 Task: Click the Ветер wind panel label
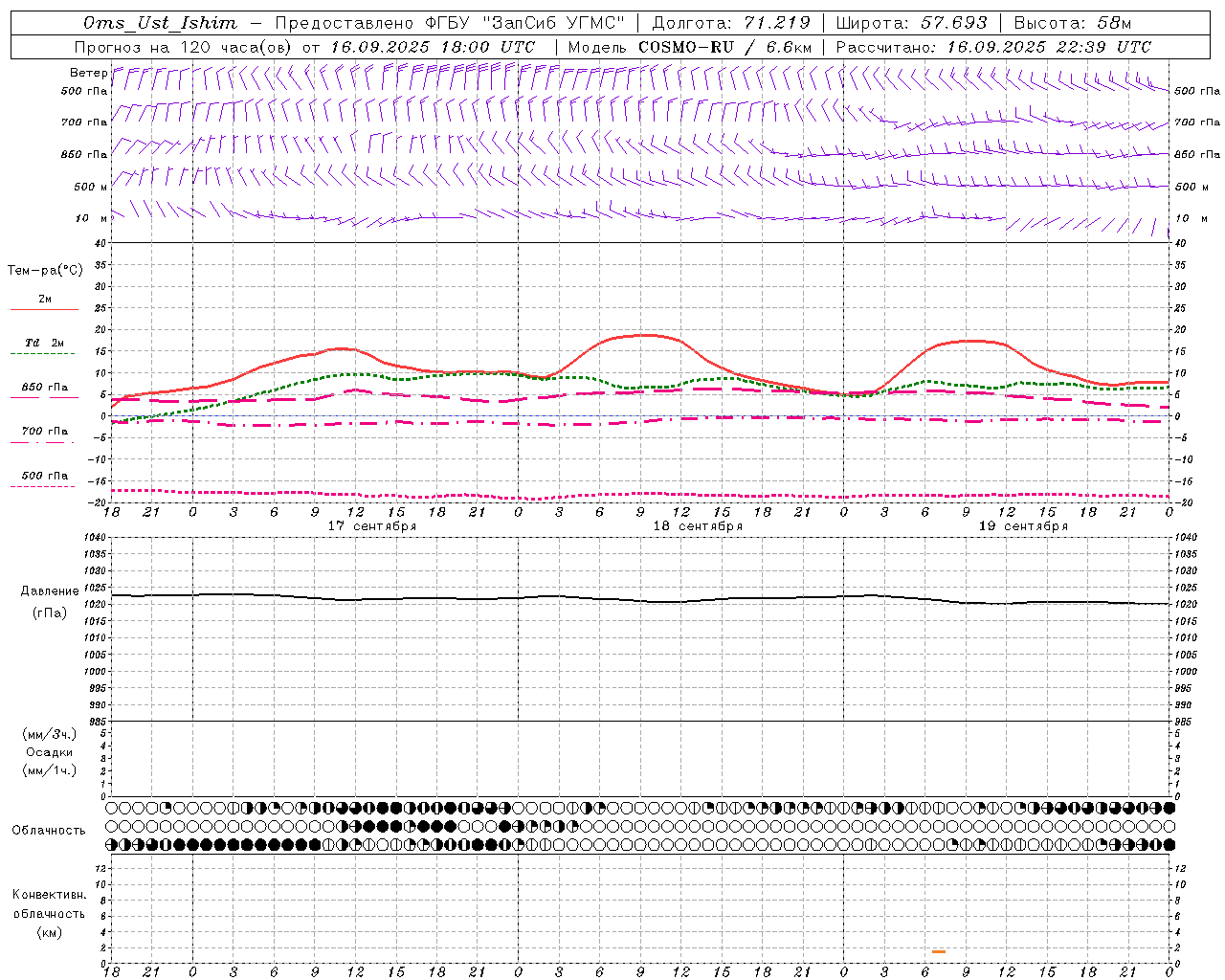(x=88, y=73)
